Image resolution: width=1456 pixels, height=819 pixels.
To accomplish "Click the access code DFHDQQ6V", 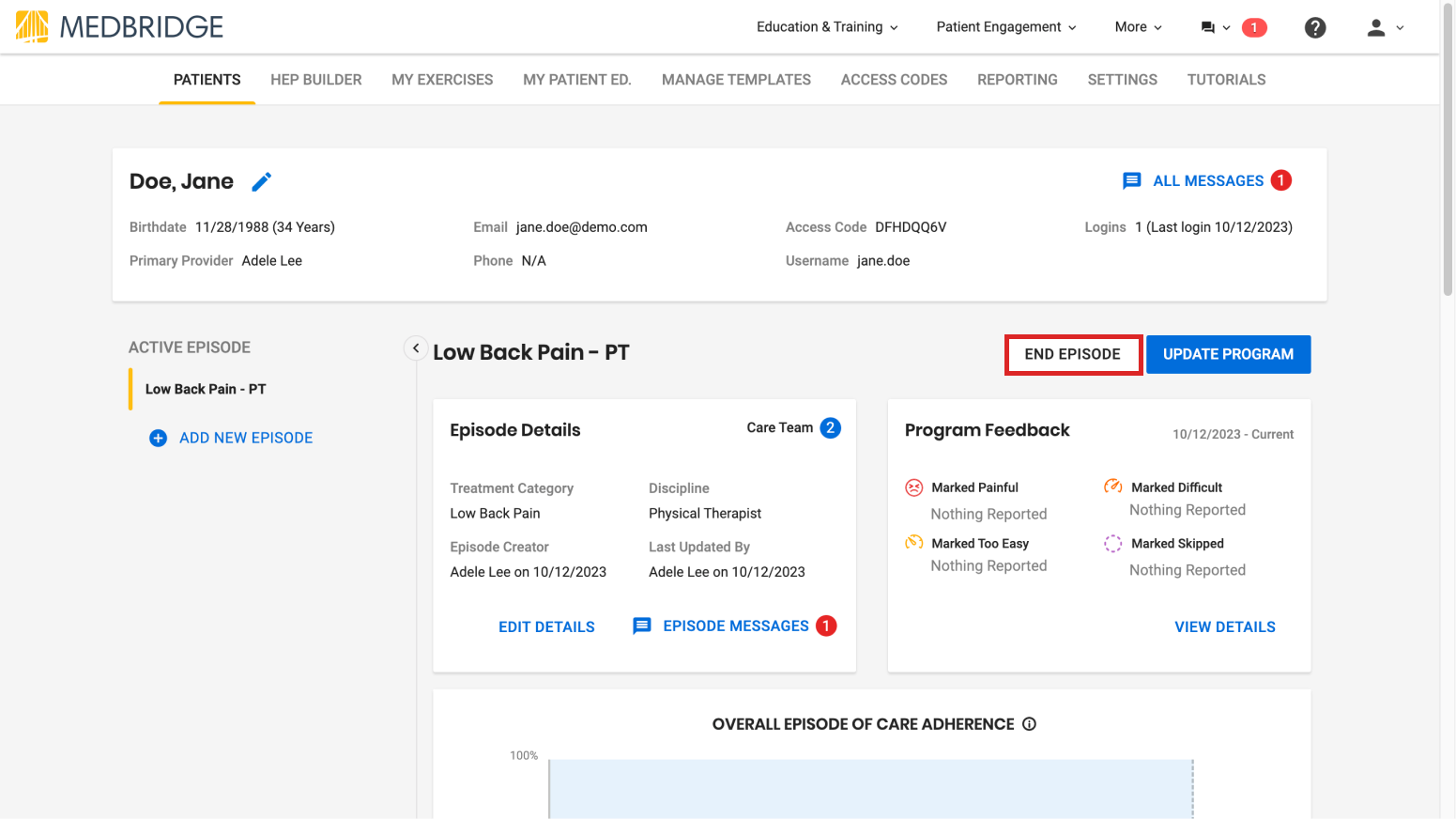I will point(911,227).
